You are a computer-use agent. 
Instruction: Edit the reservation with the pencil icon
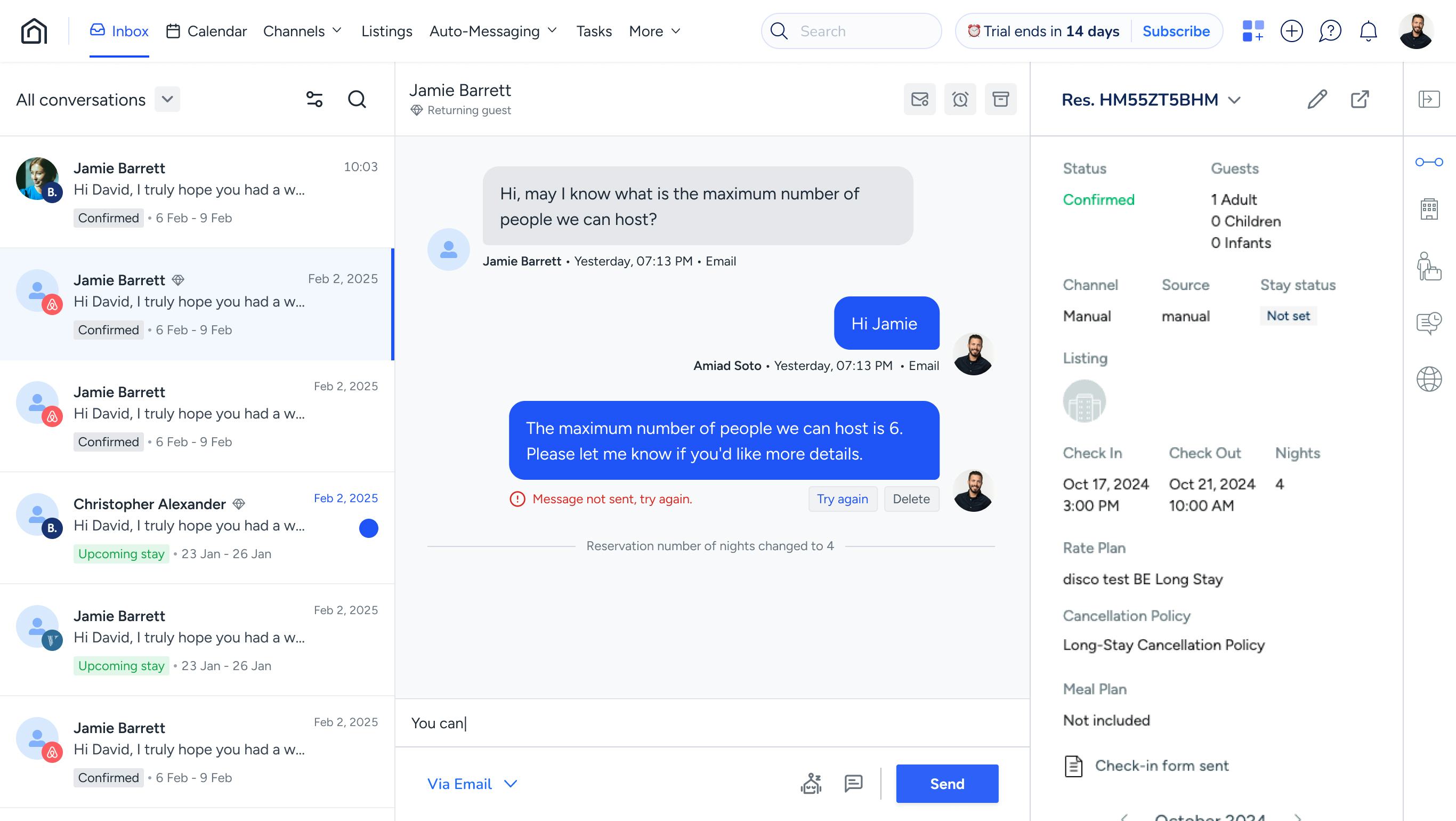(1317, 100)
